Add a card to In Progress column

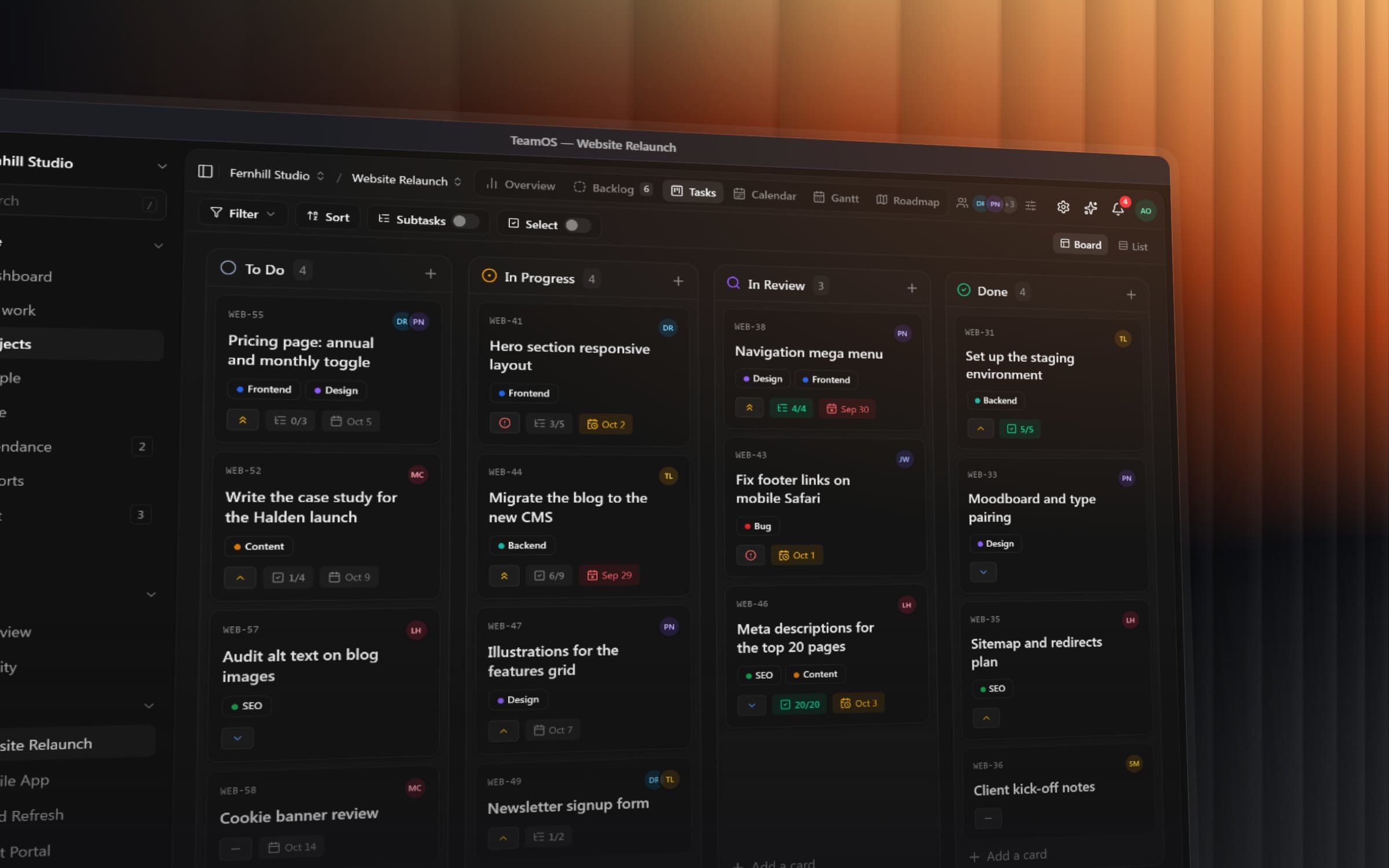[x=678, y=281]
